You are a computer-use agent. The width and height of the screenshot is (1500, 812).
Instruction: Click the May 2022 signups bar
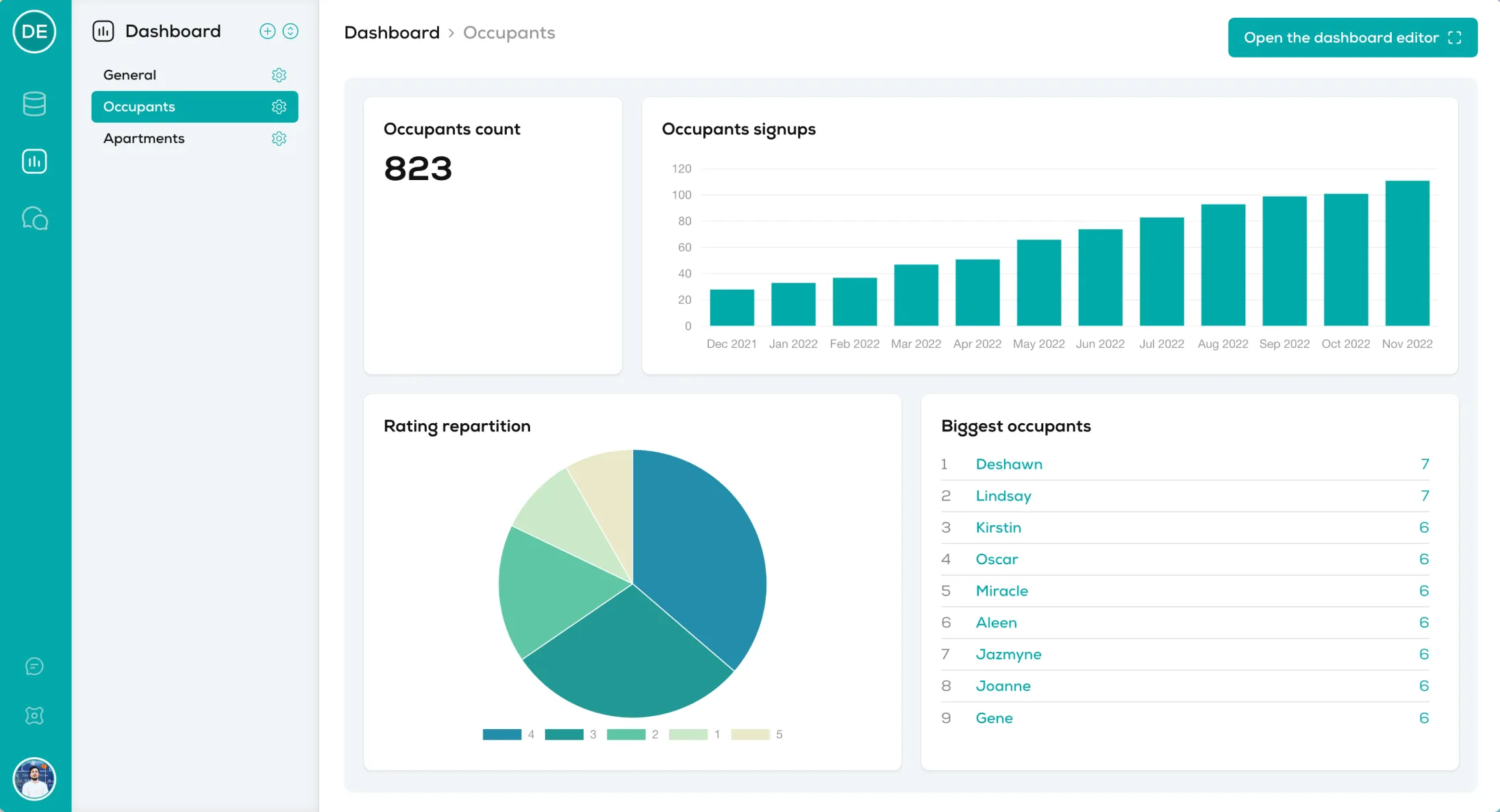1039,283
